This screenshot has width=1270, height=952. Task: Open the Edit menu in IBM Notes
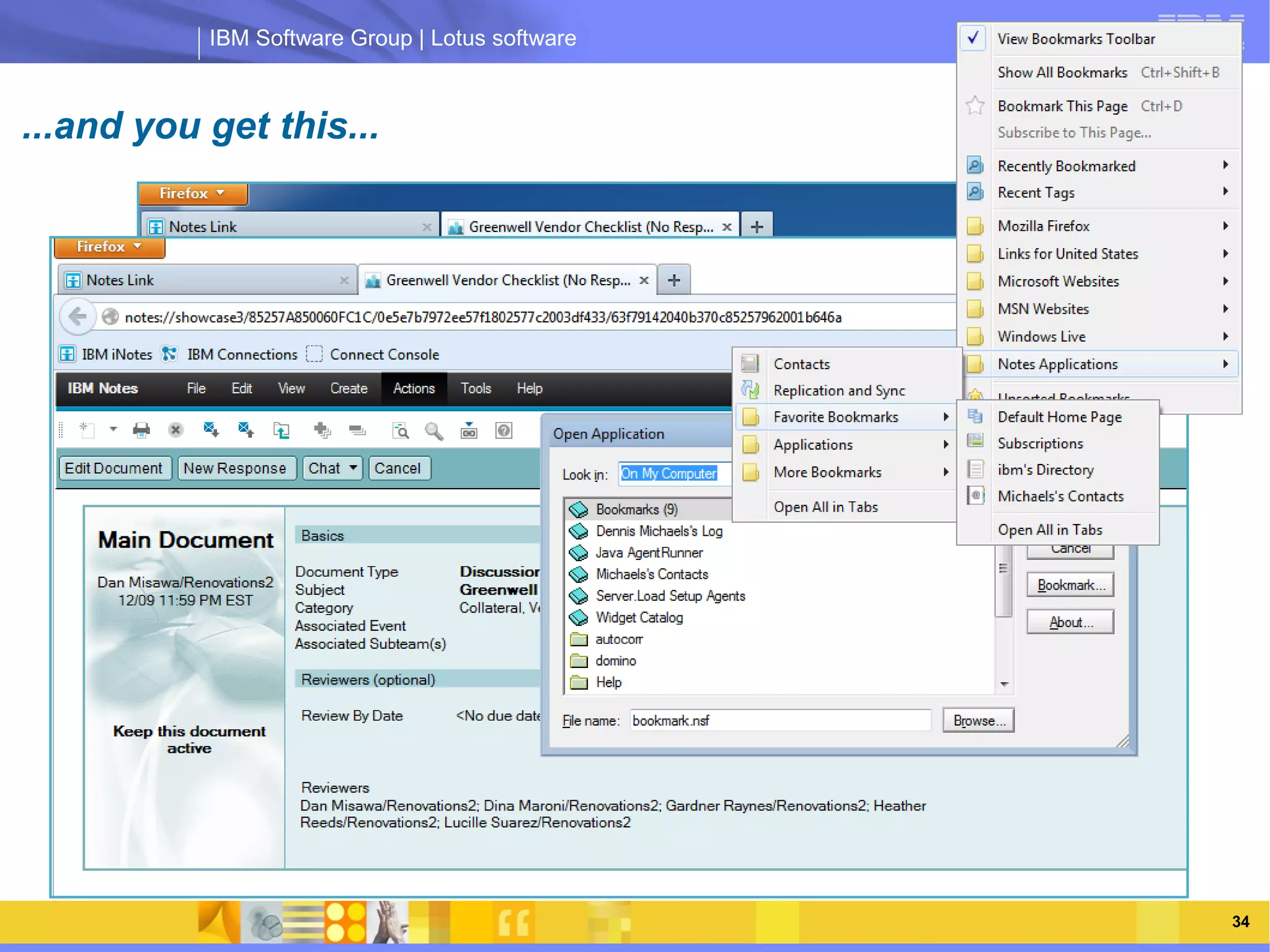[242, 388]
